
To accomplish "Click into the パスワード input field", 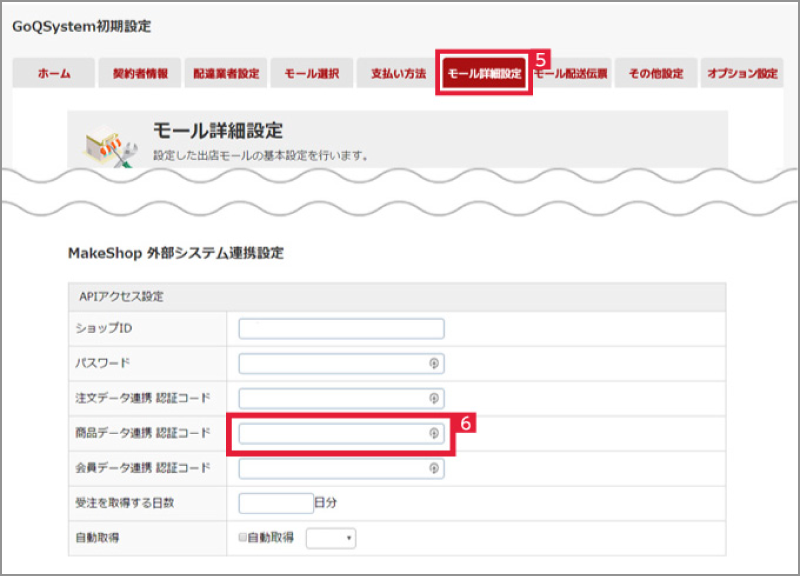I will (x=341, y=363).
